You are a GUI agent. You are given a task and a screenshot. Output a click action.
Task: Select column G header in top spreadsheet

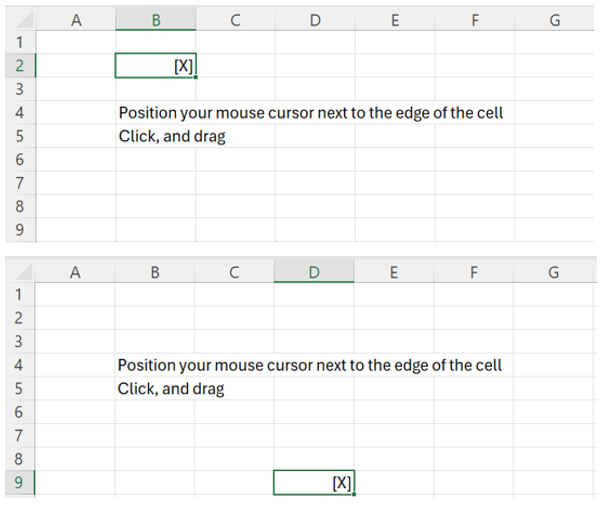coord(554,21)
